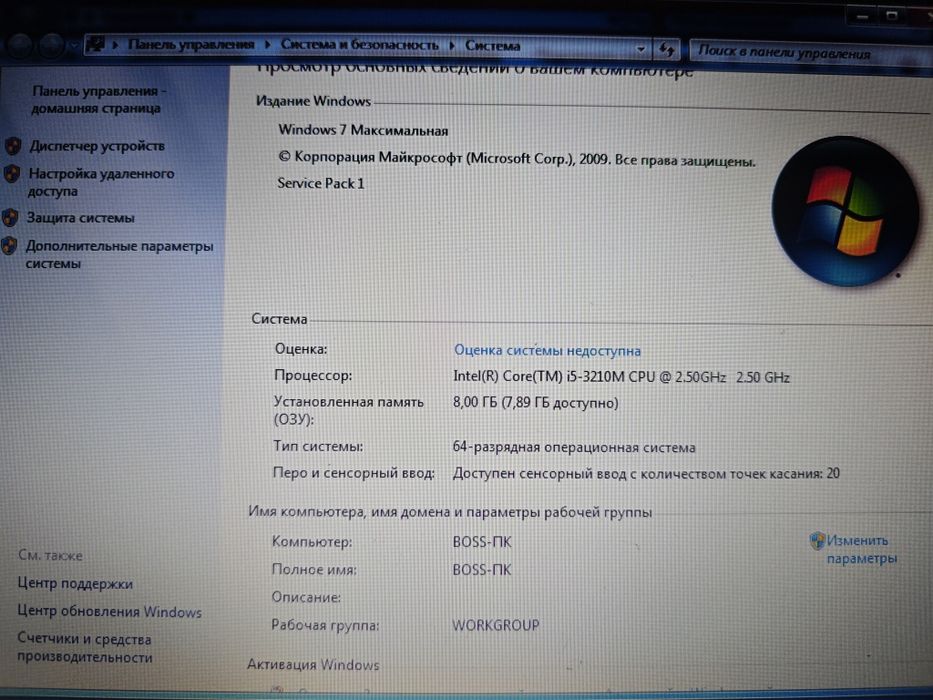Select BOSS-ПК next to Полное имя
The height and width of the screenshot is (700, 933).
pos(482,570)
